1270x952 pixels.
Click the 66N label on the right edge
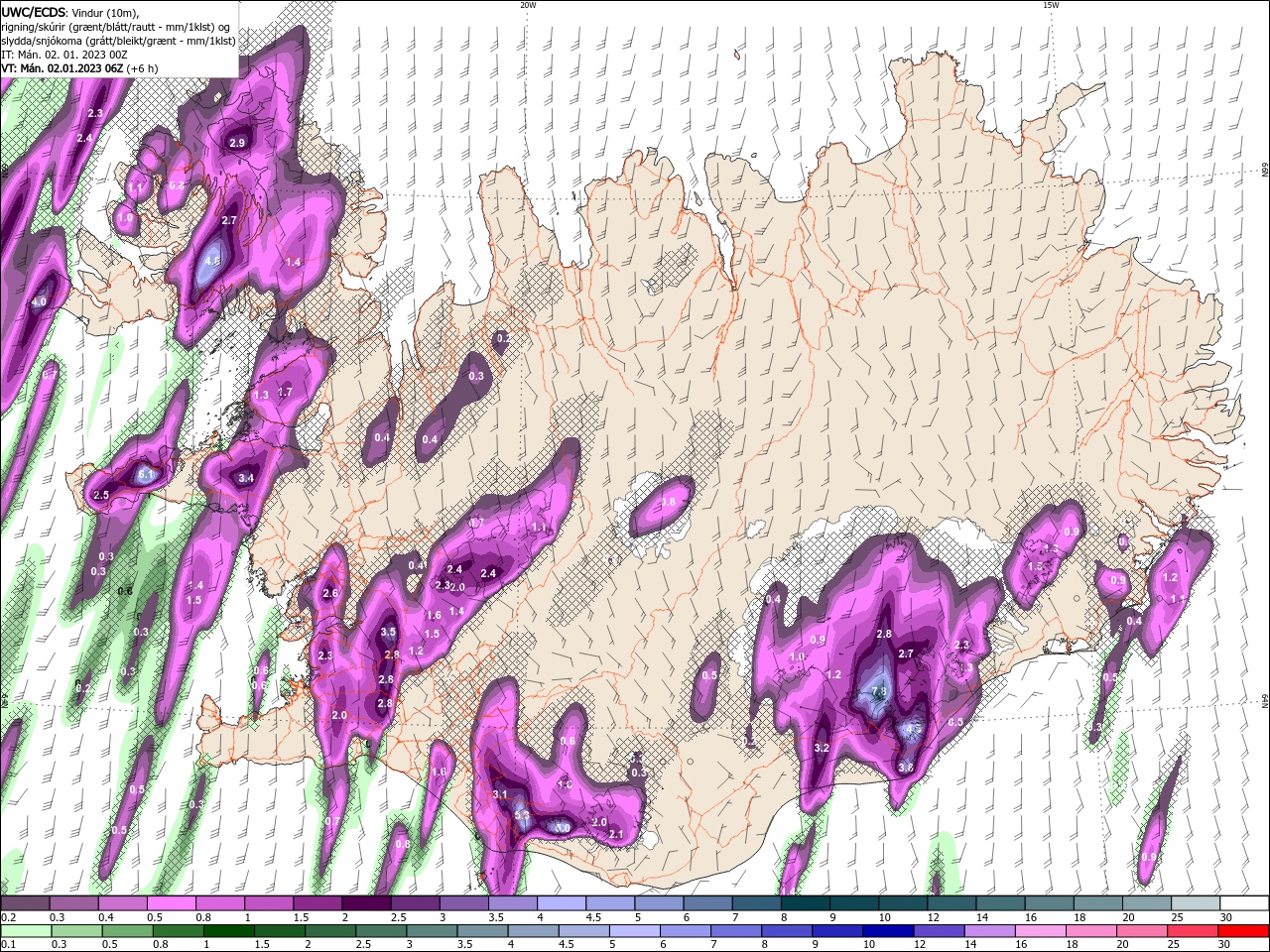pyautogui.click(x=1265, y=172)
